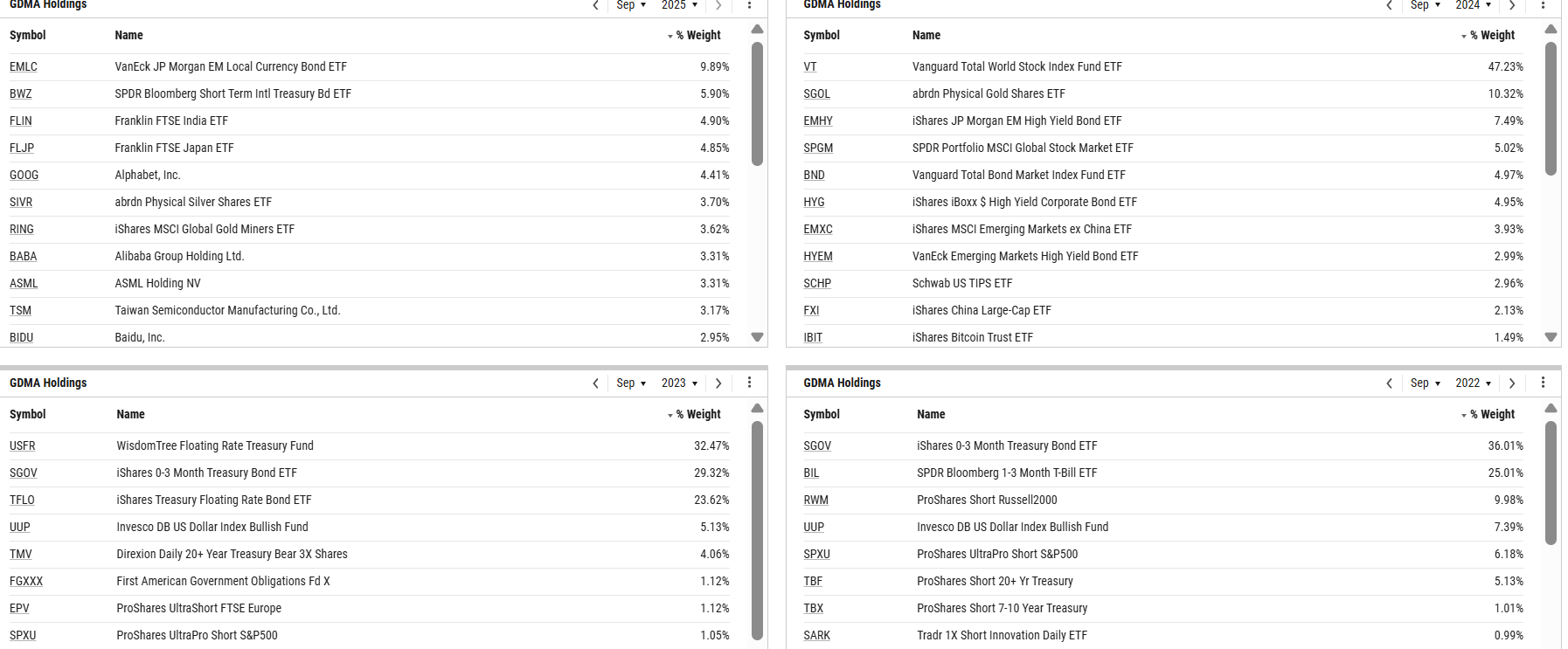The width and height of the screenshot is (1568, 649).
Task: Click Symbol column header in the 2022 panel
Action: pos(822,415)
